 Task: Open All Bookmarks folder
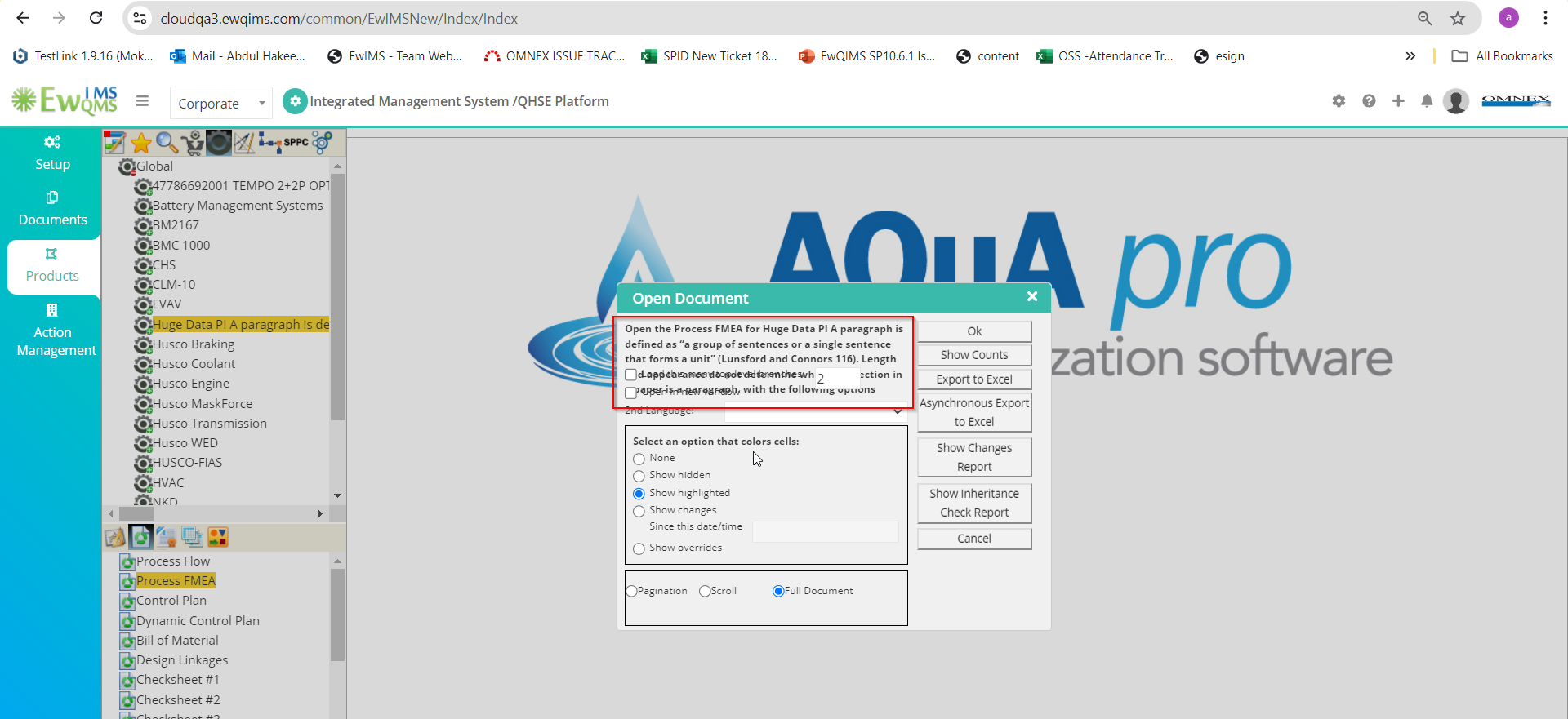tap(1503, 55)
